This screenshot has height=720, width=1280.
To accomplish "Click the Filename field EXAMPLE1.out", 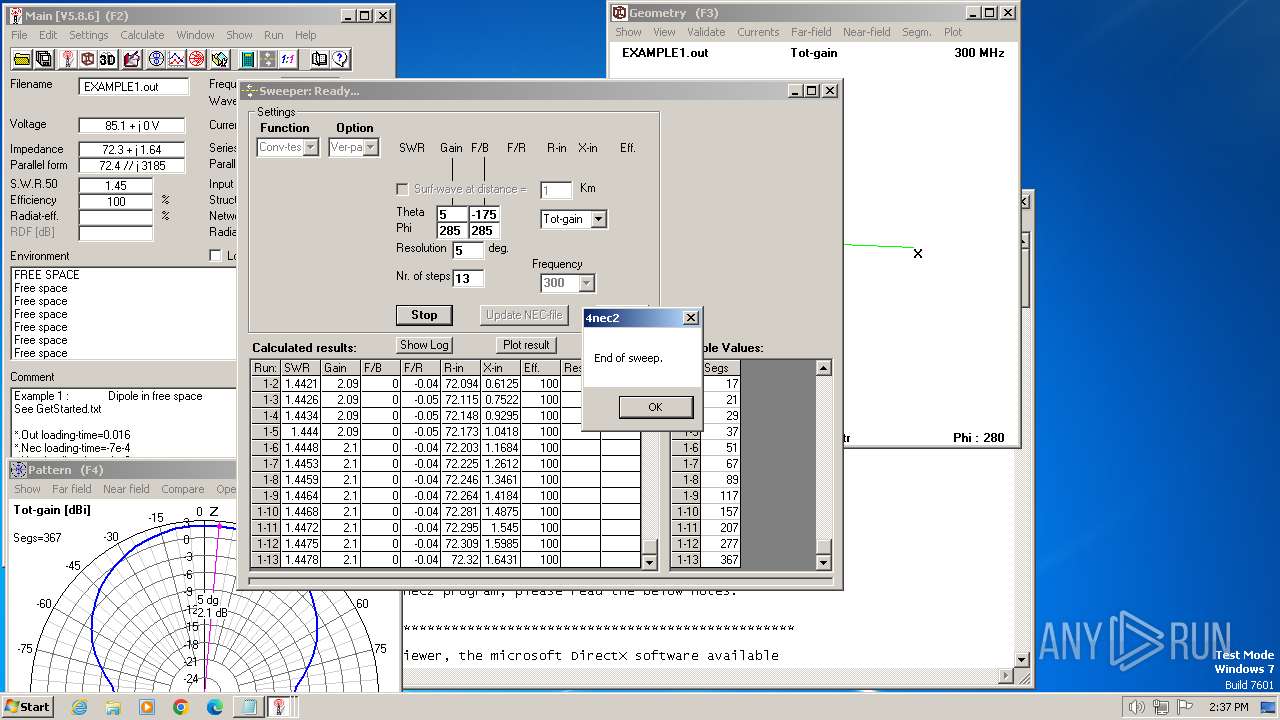I will click(x=134, y=87).
